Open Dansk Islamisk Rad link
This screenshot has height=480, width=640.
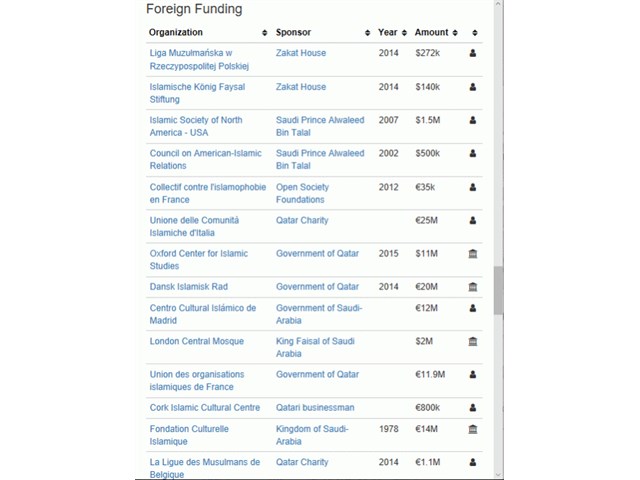[x=189, y=287]
